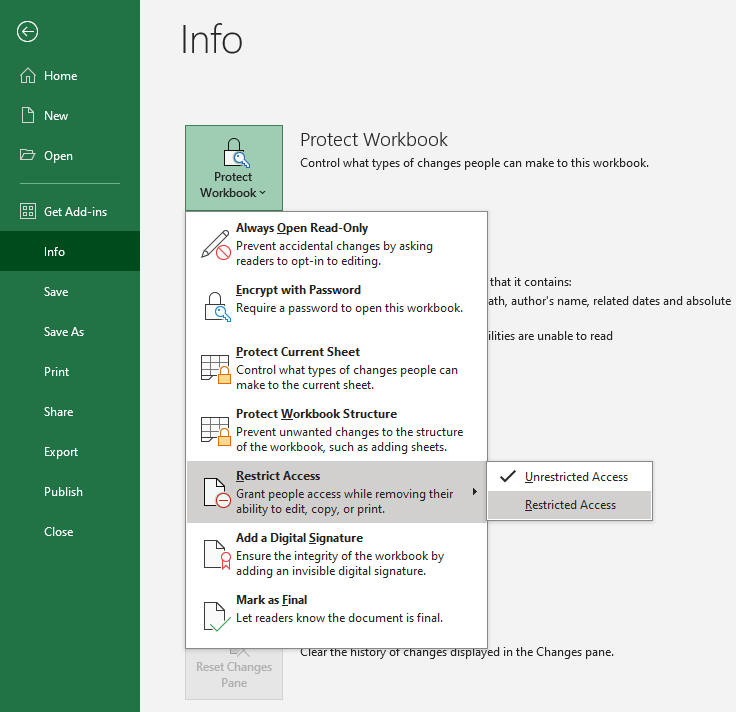The height and width of the screenshot is (712, 736).
Task: Open the Save As page
Action: [x=64, y=332]
